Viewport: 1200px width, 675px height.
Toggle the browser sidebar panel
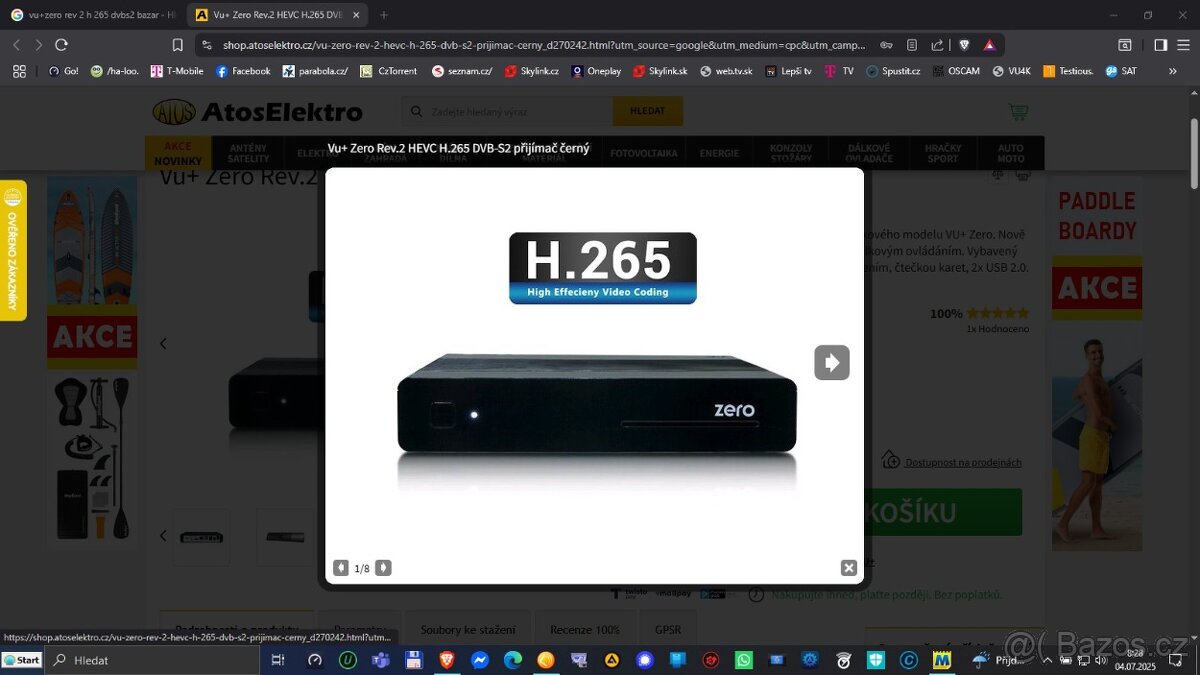(1160, 45)
